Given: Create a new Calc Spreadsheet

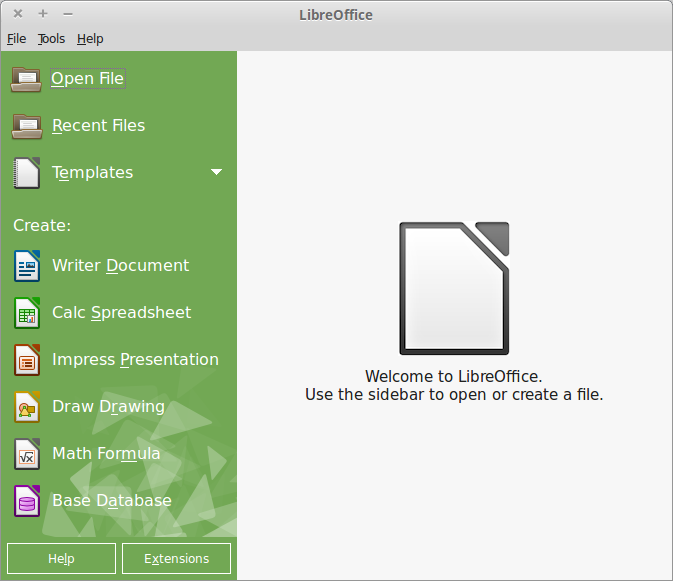Looking at the screenshot, I should (x=121, y=312).
